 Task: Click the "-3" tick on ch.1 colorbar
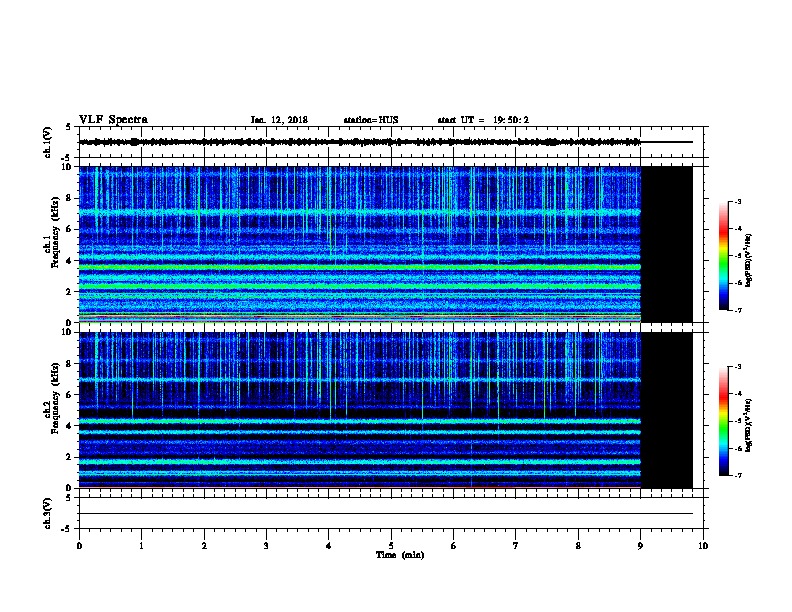[x=737, y=201]
